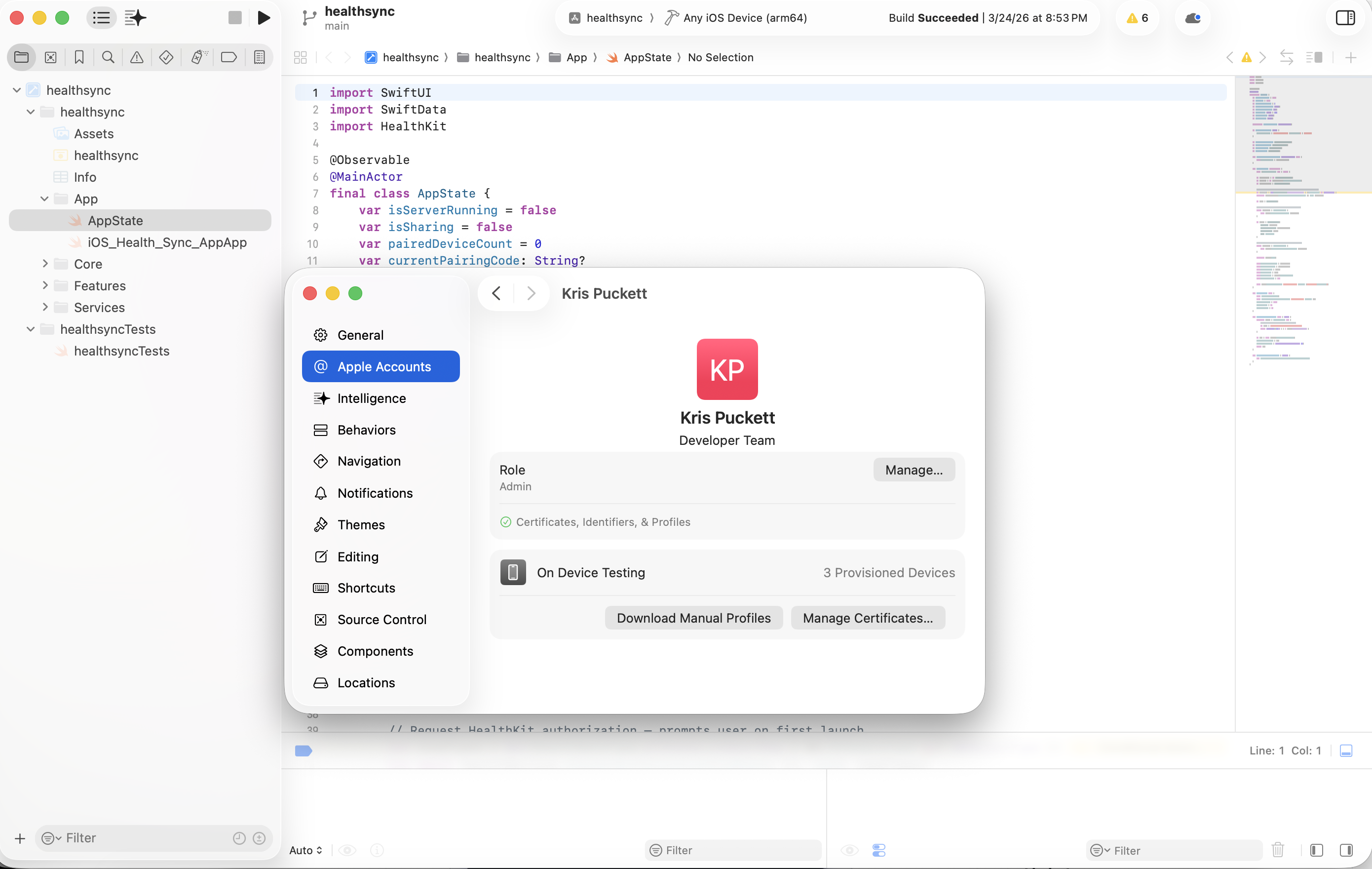Open Behaviors settings pane
The width and height of the screenshot is (1372, 869).
pos(381,430)
